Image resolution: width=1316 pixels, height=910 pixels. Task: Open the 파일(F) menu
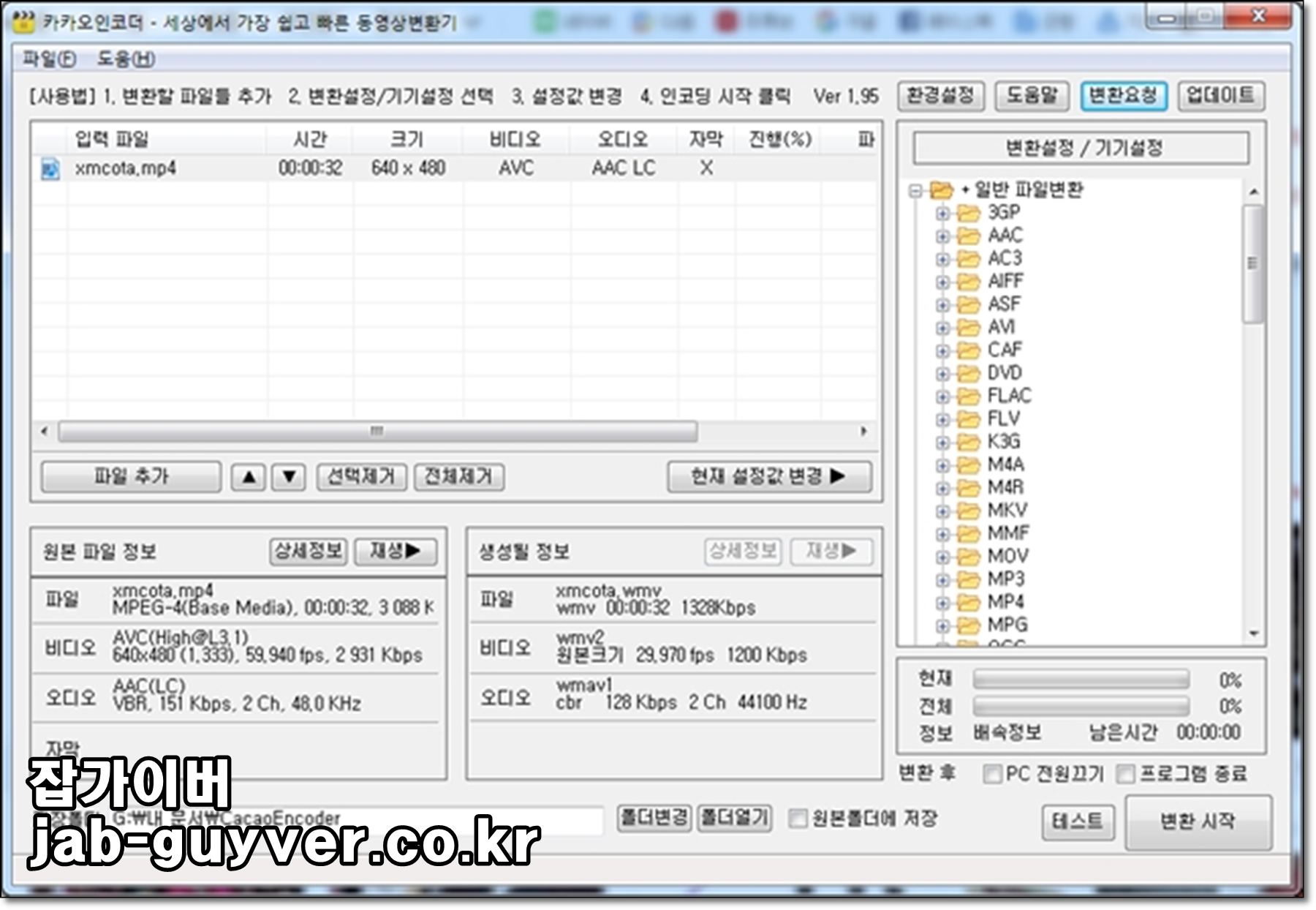pyautogui.click(x=49, y=59)
